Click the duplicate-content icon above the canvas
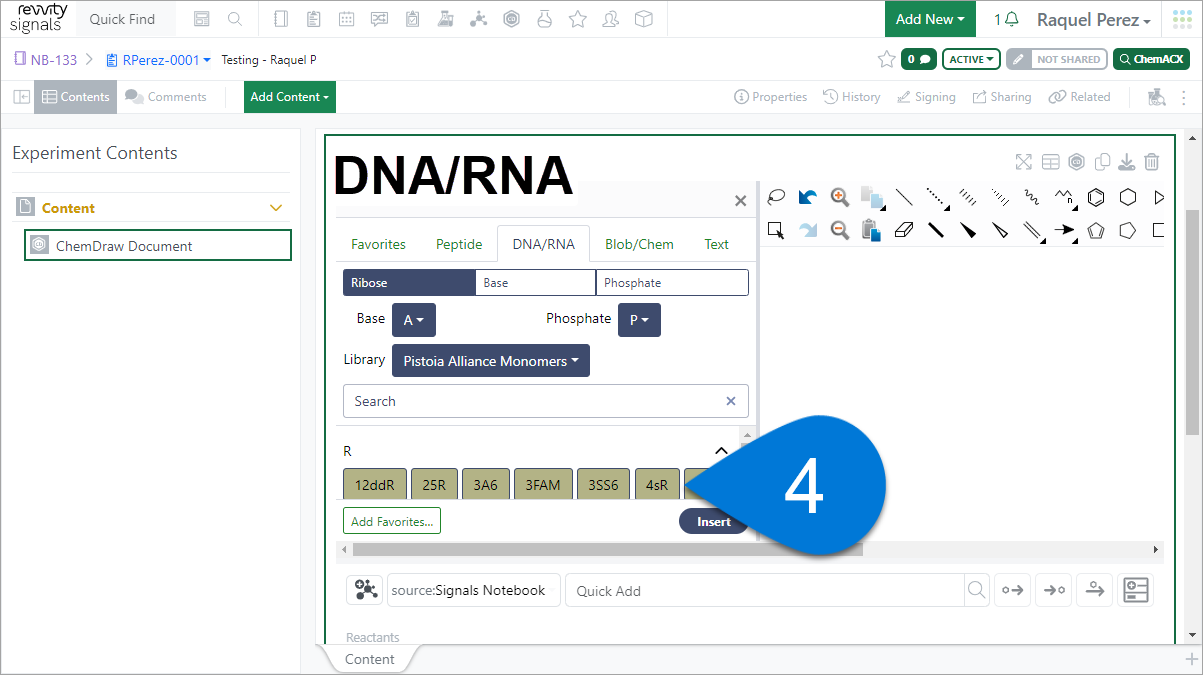 click(1102, 162)
